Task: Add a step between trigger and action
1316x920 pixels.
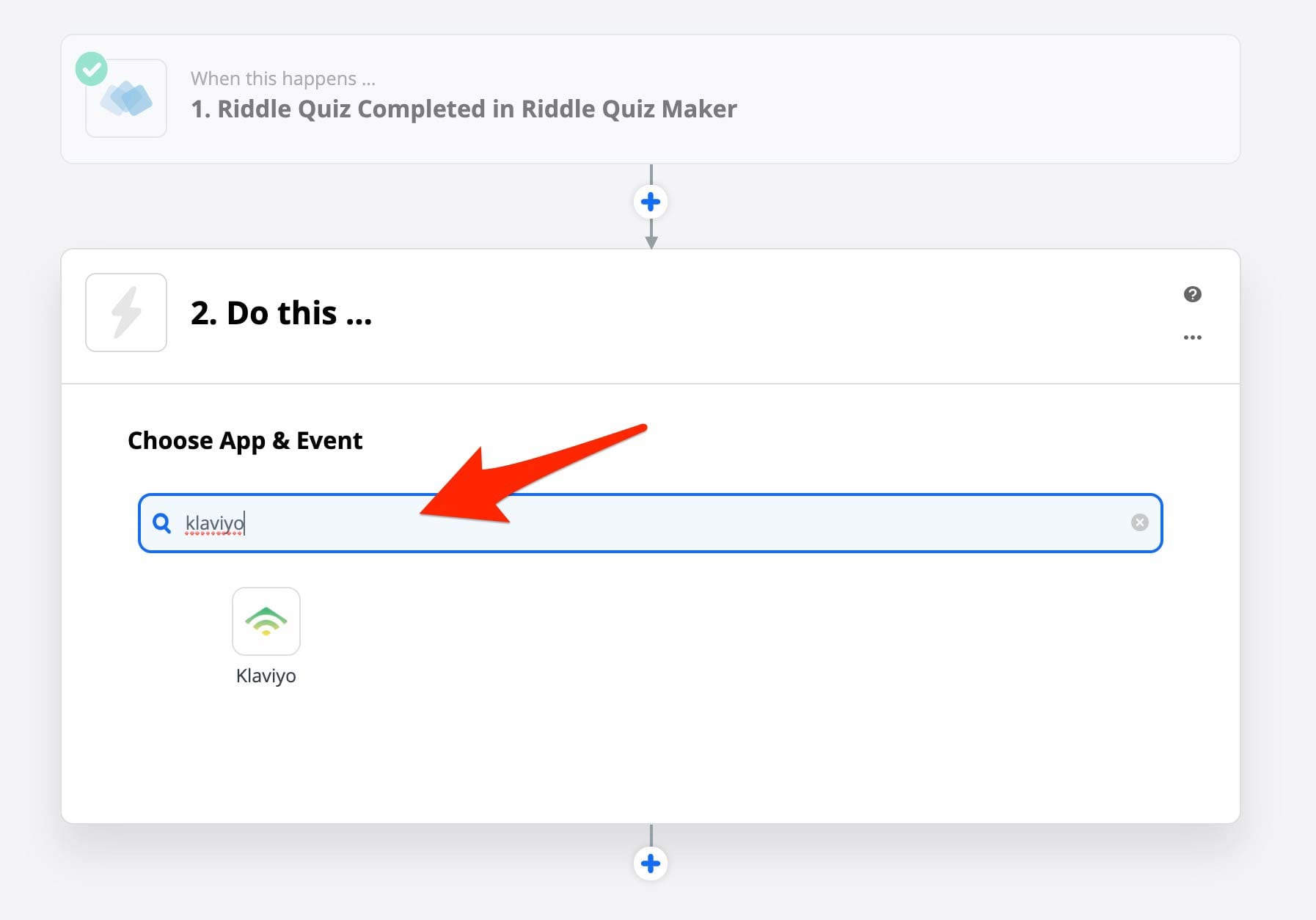Action: pos(651,202)
